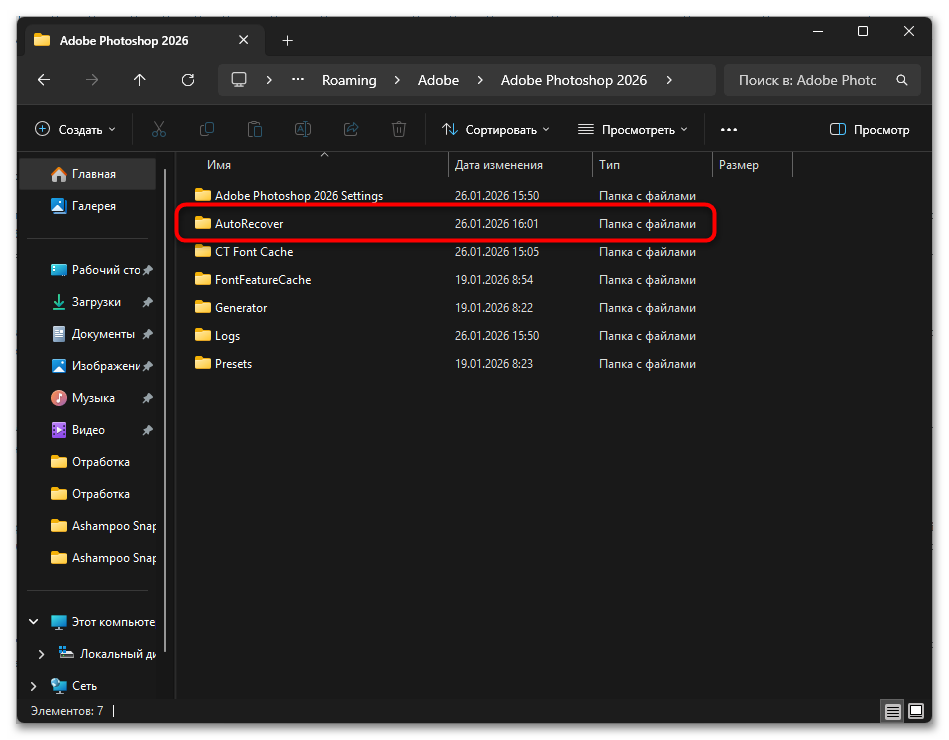
Task: Open the more options ellipsis menu
Action: pos(729,129)
